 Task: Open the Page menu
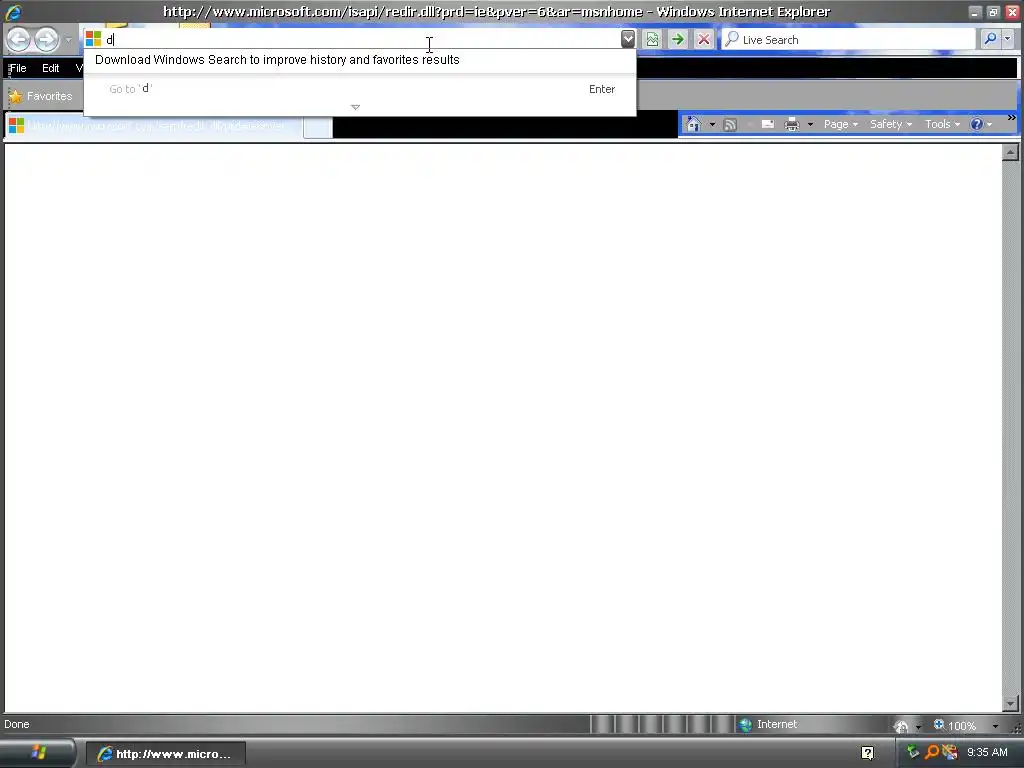pos(840,124)
